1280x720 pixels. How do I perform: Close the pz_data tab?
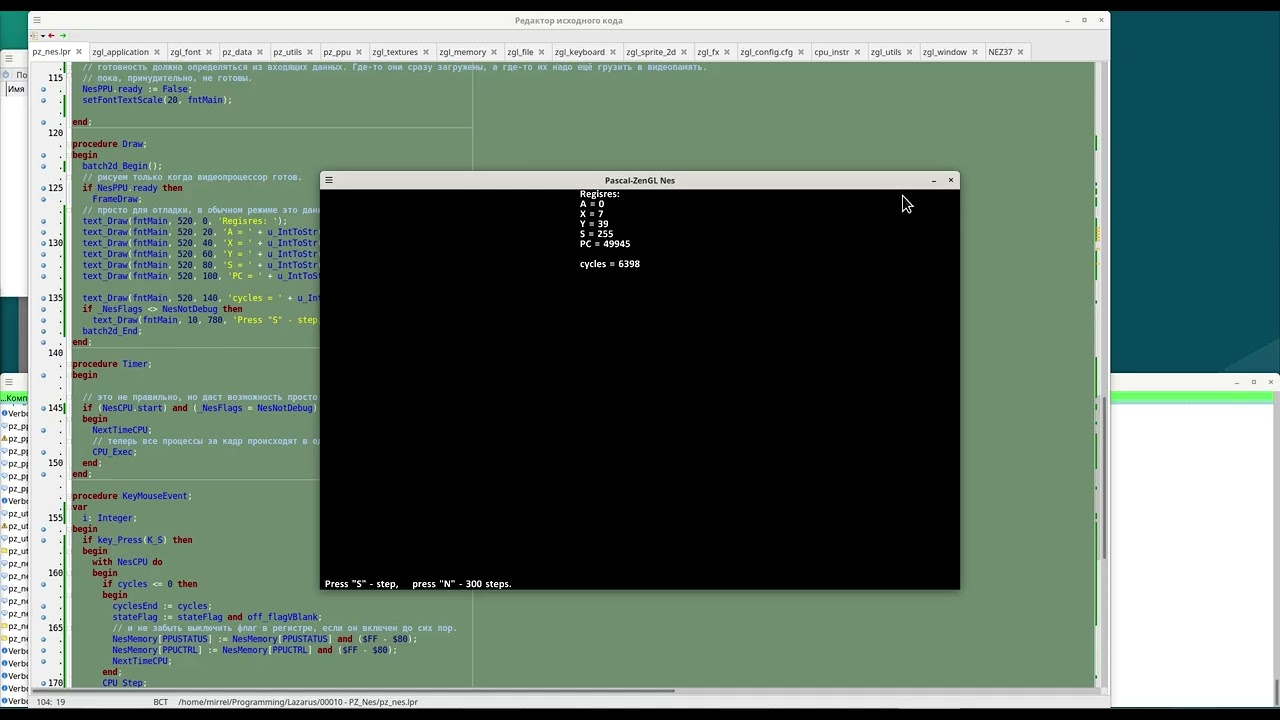pos(261,52)
